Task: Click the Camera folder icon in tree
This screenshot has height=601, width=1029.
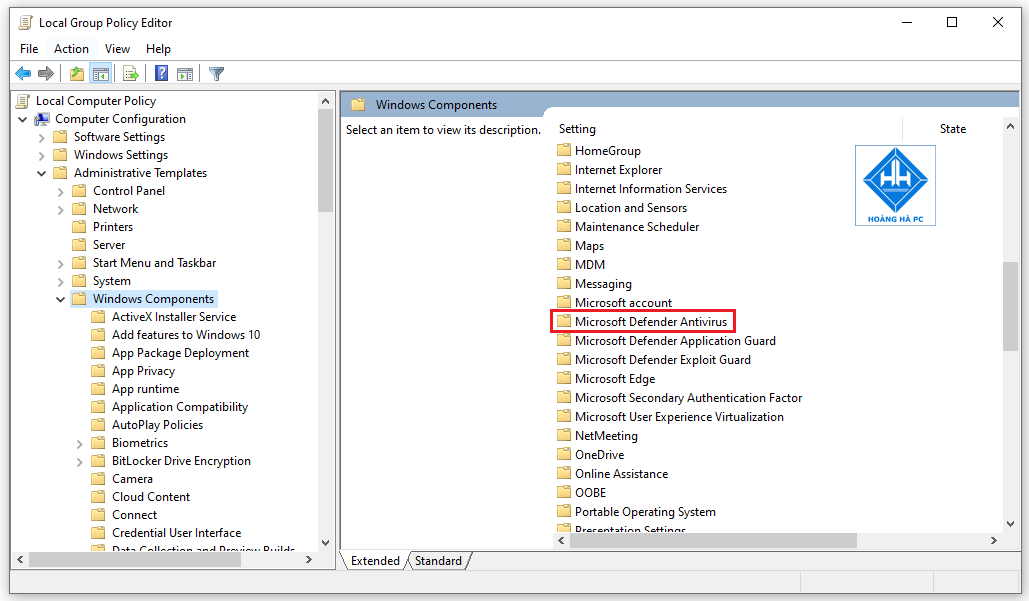Action: (98, 478)
